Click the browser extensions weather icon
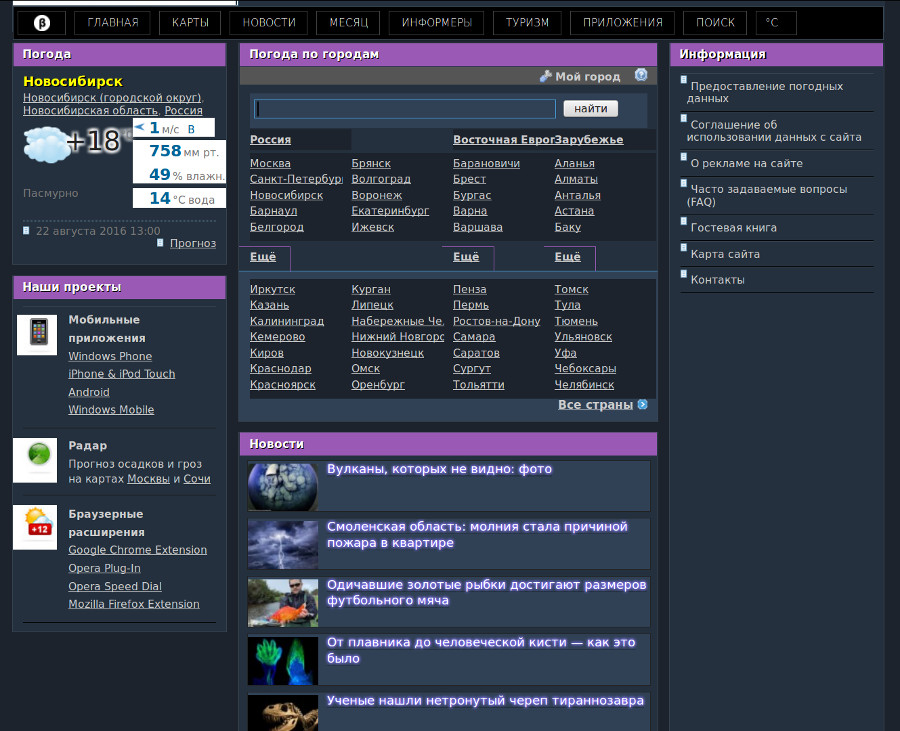The image size is (900, 731). click(x=37, y=525)
